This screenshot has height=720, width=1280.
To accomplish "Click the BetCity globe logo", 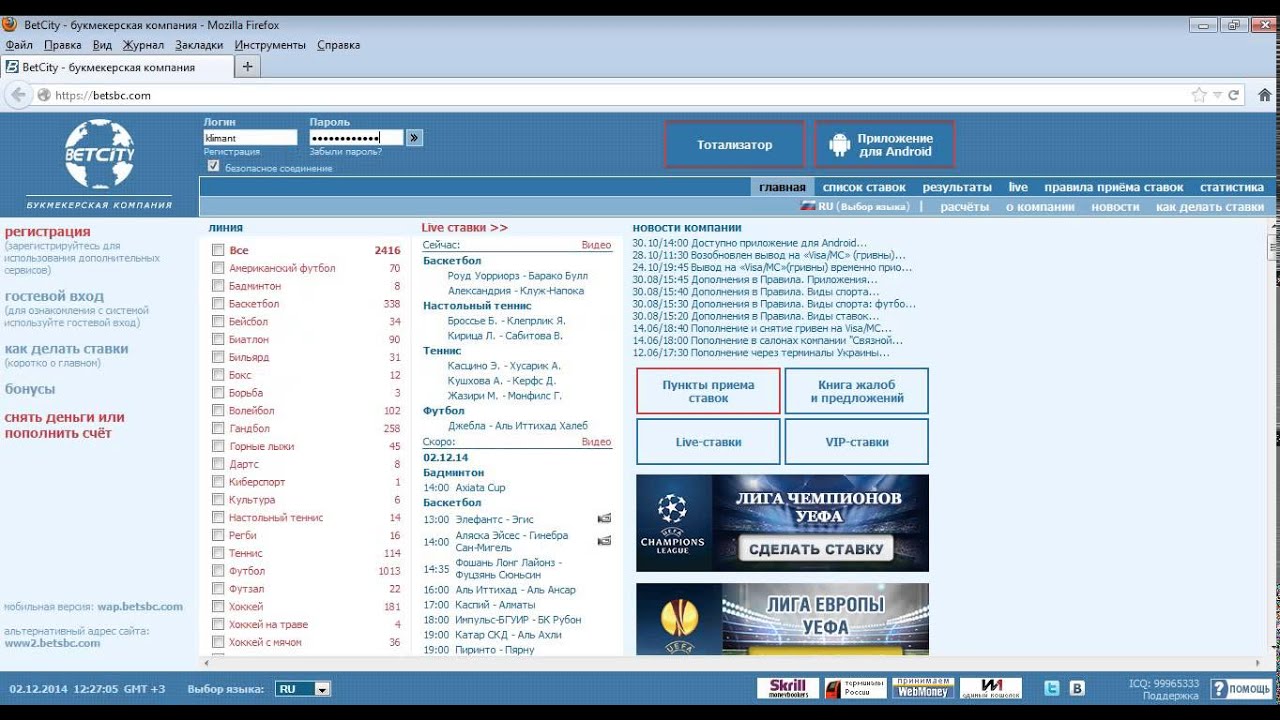I will pyautogui.click(x=99, y=155).
